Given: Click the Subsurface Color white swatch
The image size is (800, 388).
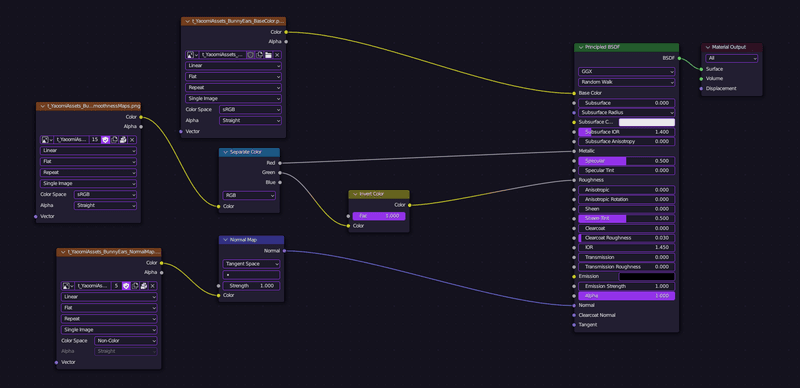Looking at the screenshot, I should pos(647,122).
